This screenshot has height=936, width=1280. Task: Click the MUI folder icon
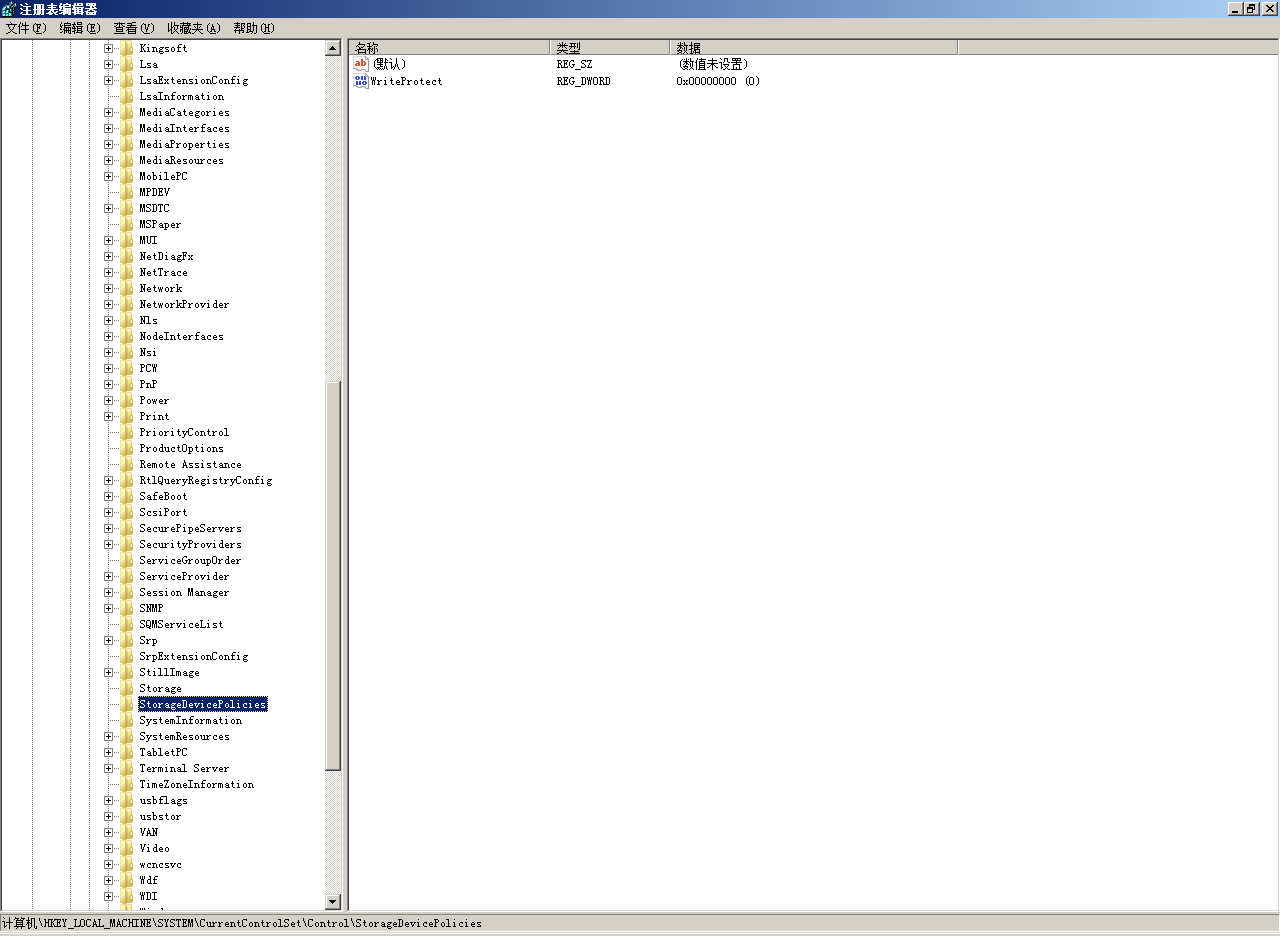click(126, 240)
